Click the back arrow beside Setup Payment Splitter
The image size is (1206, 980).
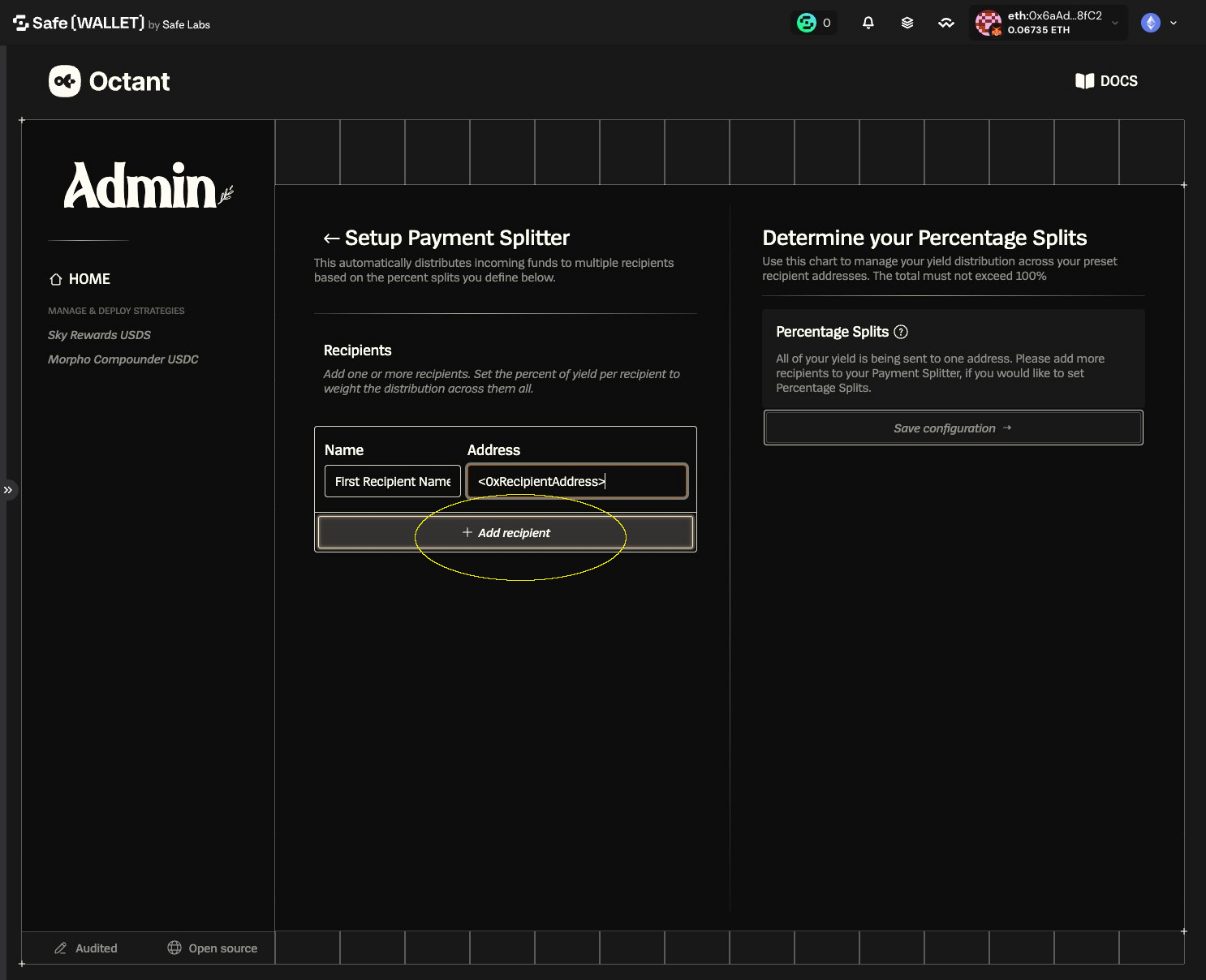pos(331,238)
